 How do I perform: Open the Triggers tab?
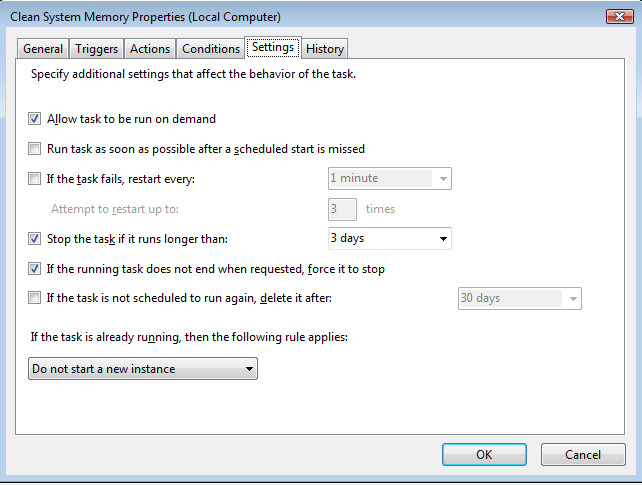point(97,49)
